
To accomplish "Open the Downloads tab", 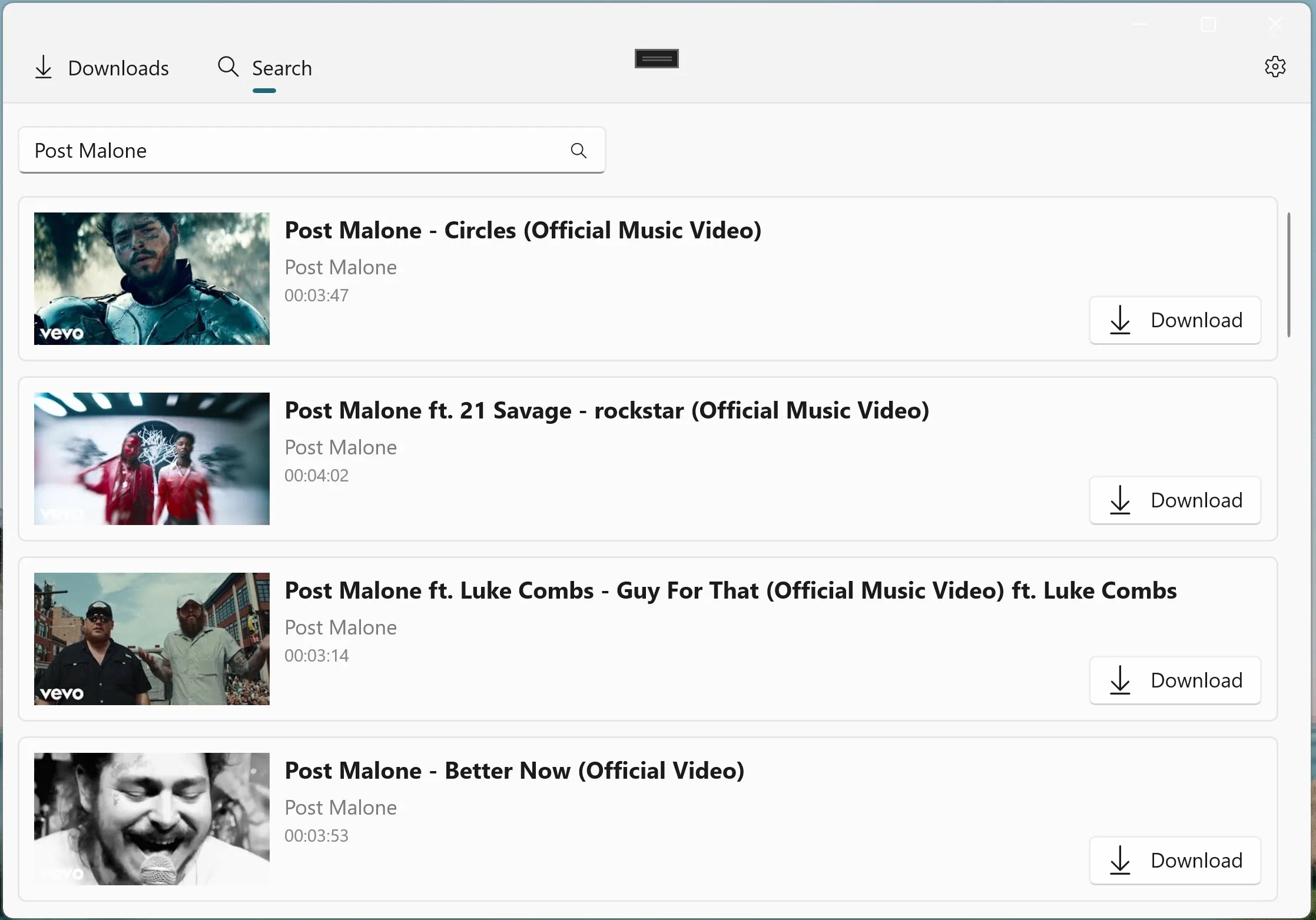I will pyautogui.click(x=101, y=68).
